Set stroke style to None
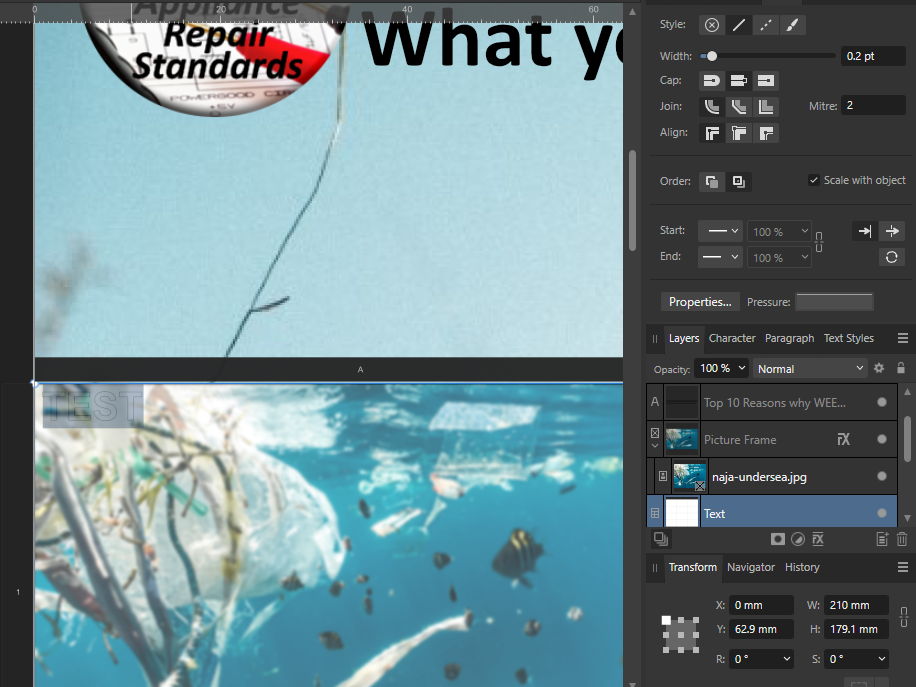Viewport: 916px width, 687px height. click(x=711, y=24)
